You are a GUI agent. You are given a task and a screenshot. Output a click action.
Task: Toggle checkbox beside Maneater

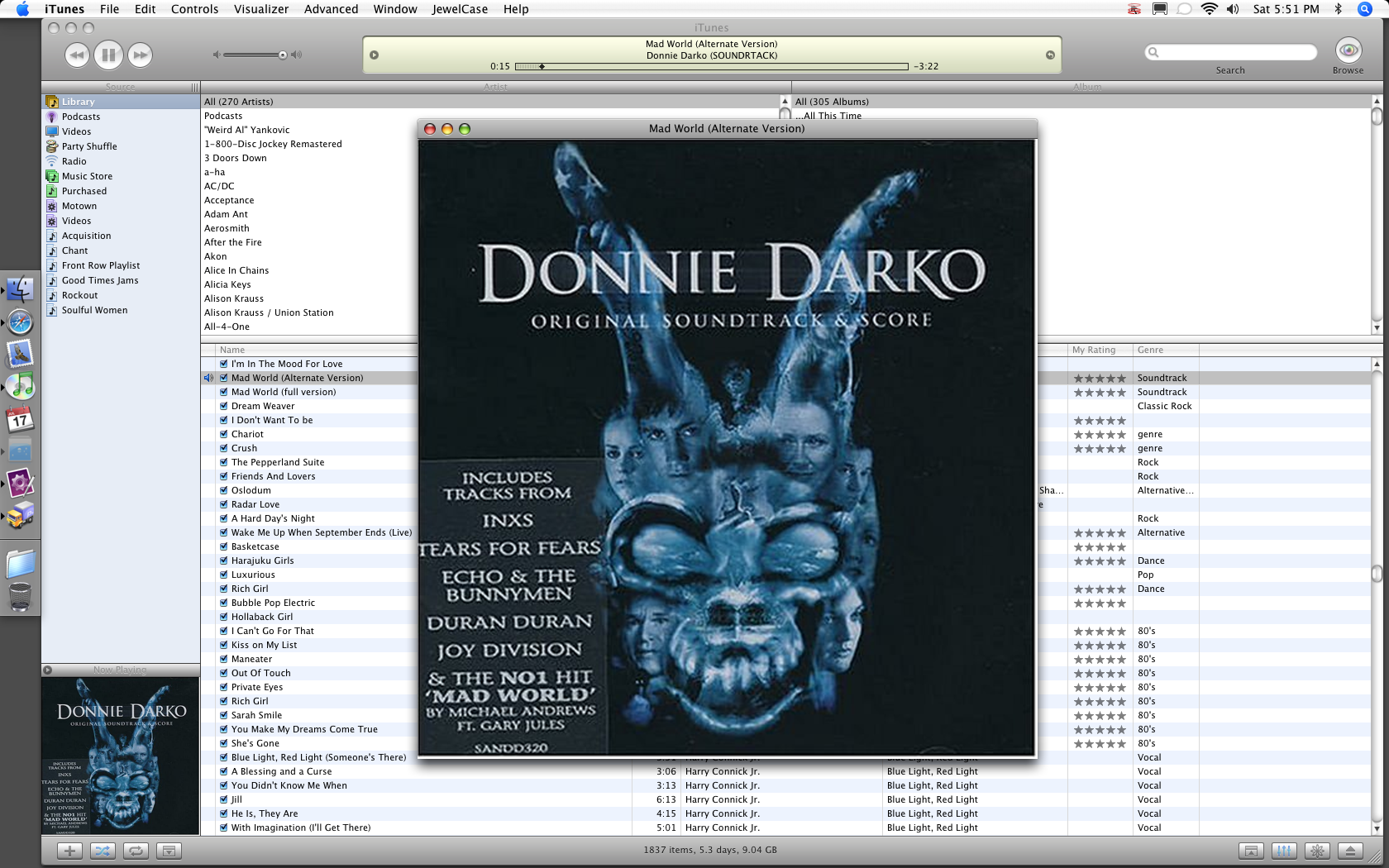223,659
